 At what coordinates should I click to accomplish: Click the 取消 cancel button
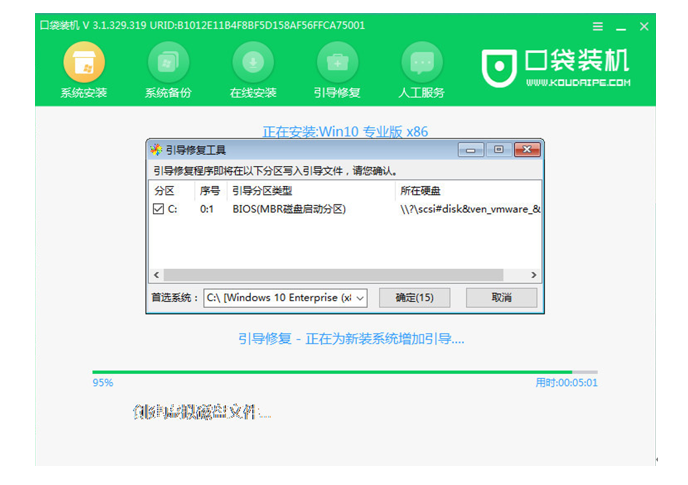pos(501,298)
